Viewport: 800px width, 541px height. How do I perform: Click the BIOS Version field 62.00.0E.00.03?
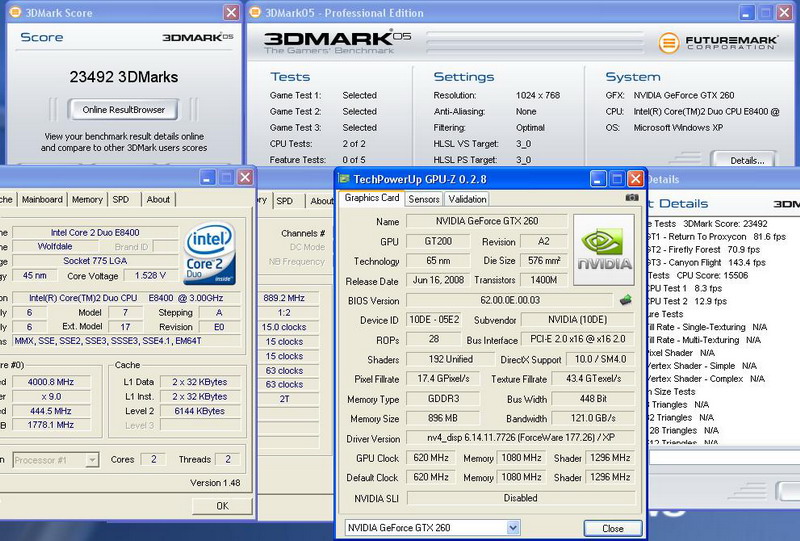510,300
